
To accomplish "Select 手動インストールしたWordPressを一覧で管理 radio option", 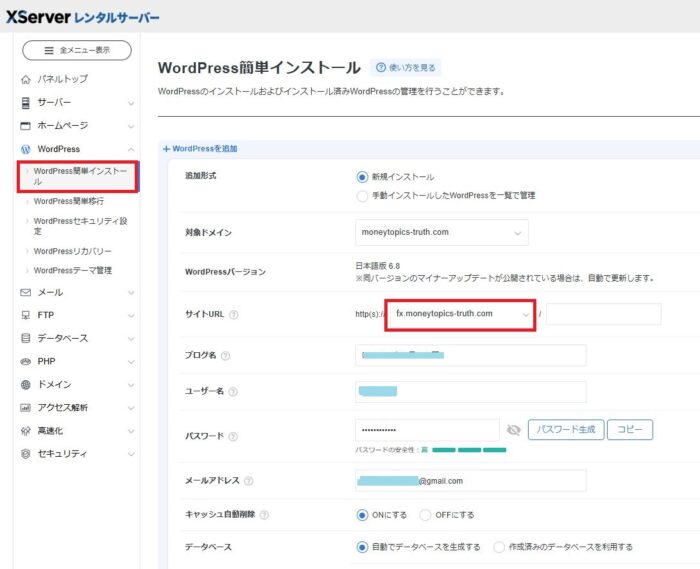I will 363,196.
